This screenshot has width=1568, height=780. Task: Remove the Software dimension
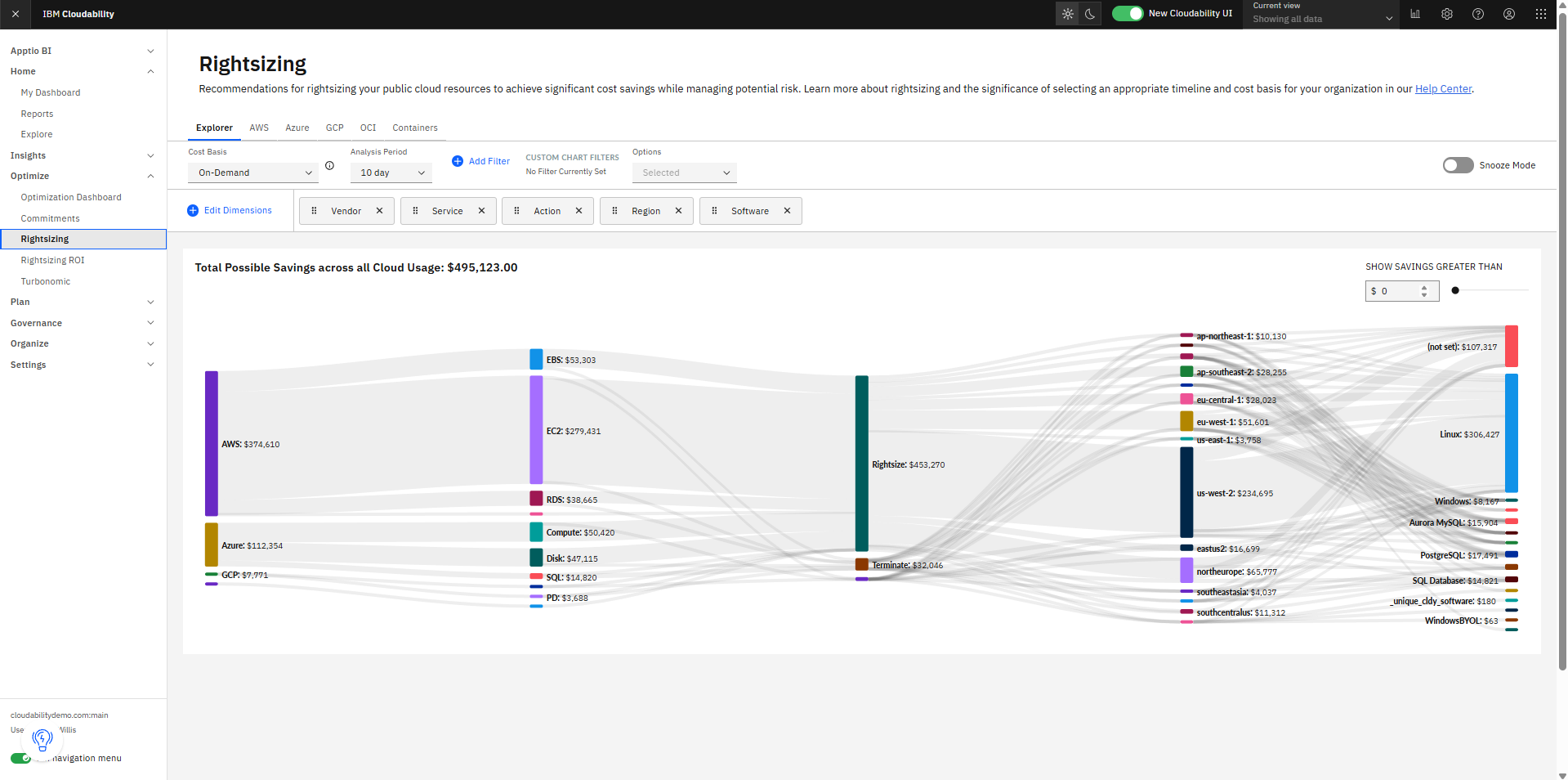click(788, 211)
